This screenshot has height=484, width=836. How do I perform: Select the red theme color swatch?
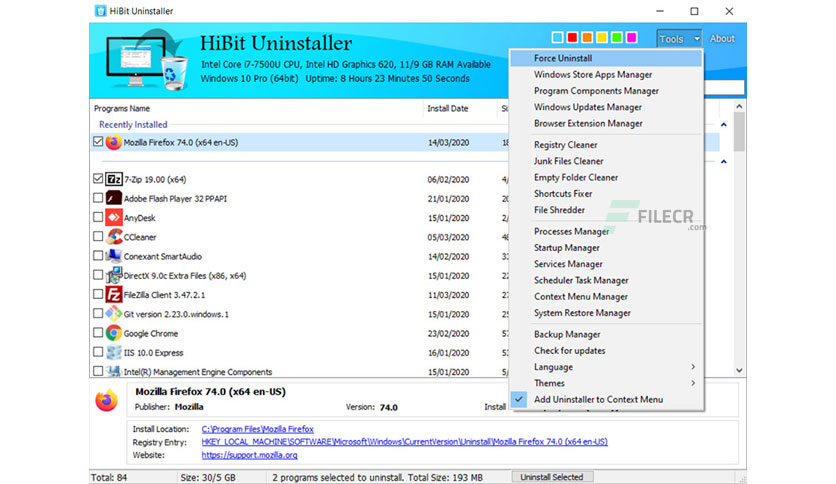(572, 37)
